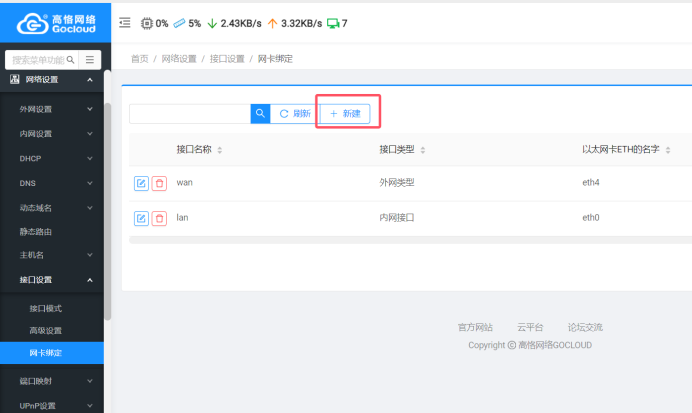
Task: Click the network settings icon in sidebar
Action: (x=15, y=79)
